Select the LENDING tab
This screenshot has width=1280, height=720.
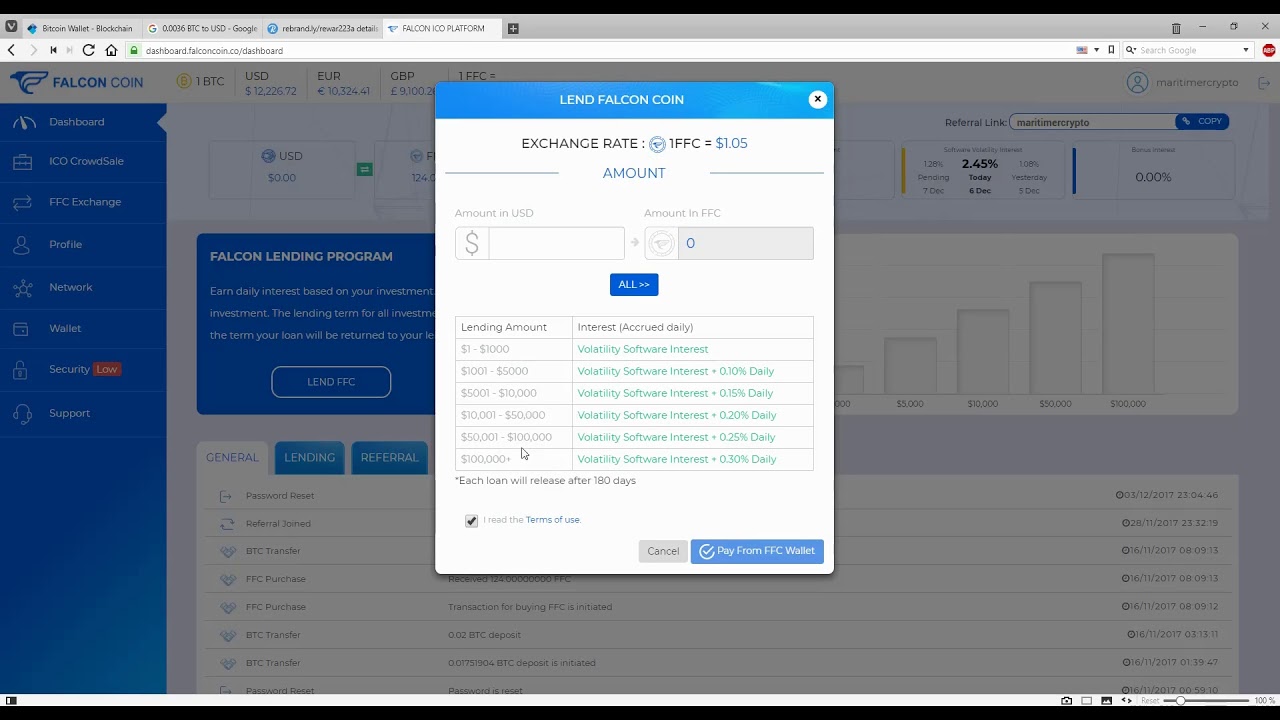[309, 457]
